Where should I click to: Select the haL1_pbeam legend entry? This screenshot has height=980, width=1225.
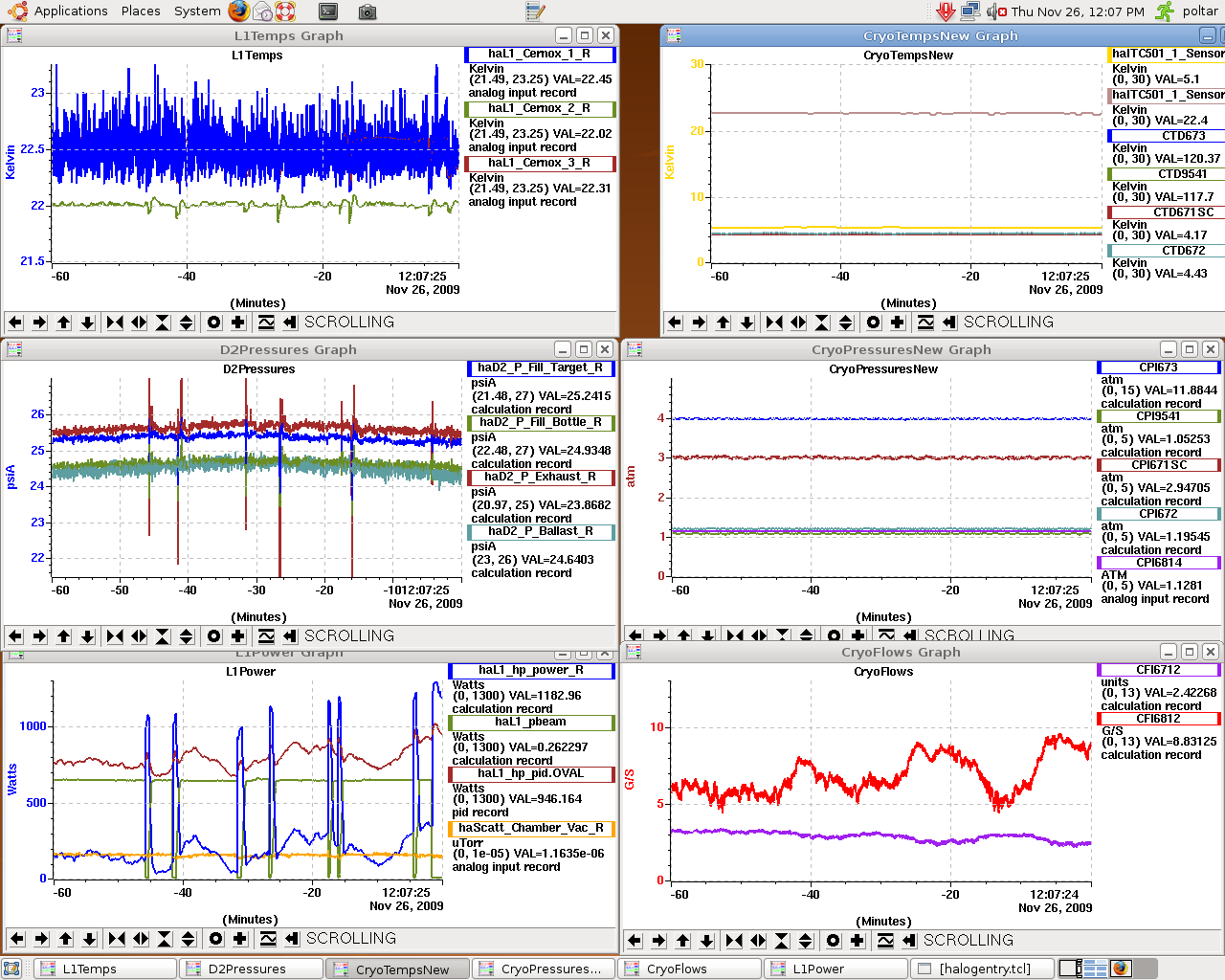pyautogui.click(x=531, y=723)
